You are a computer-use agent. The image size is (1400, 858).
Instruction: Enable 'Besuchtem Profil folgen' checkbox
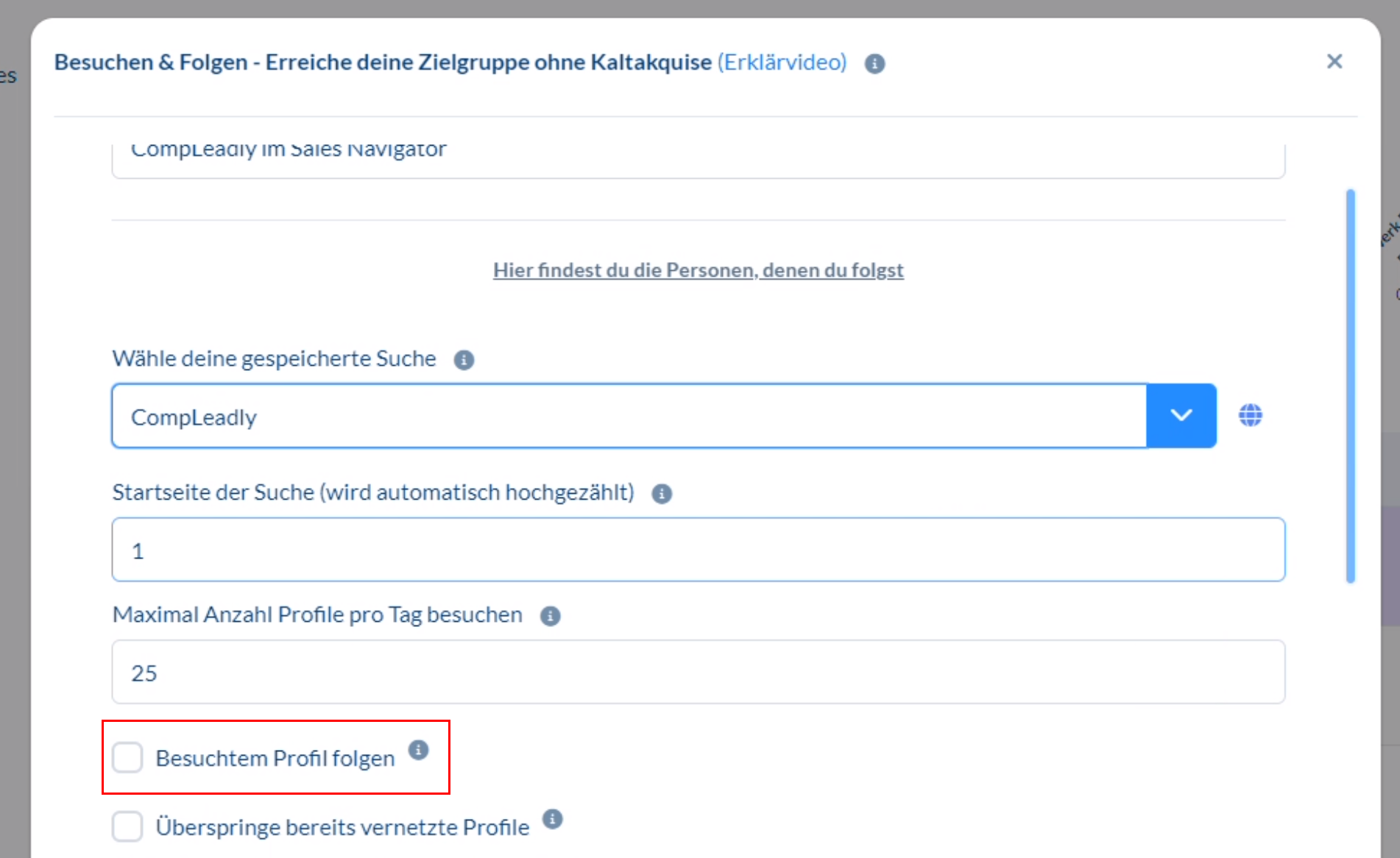[127, 757]
